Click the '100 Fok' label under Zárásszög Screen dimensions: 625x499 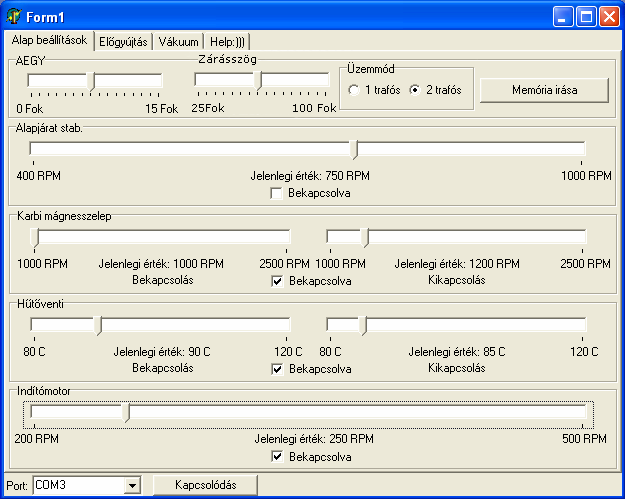[314, 108]
